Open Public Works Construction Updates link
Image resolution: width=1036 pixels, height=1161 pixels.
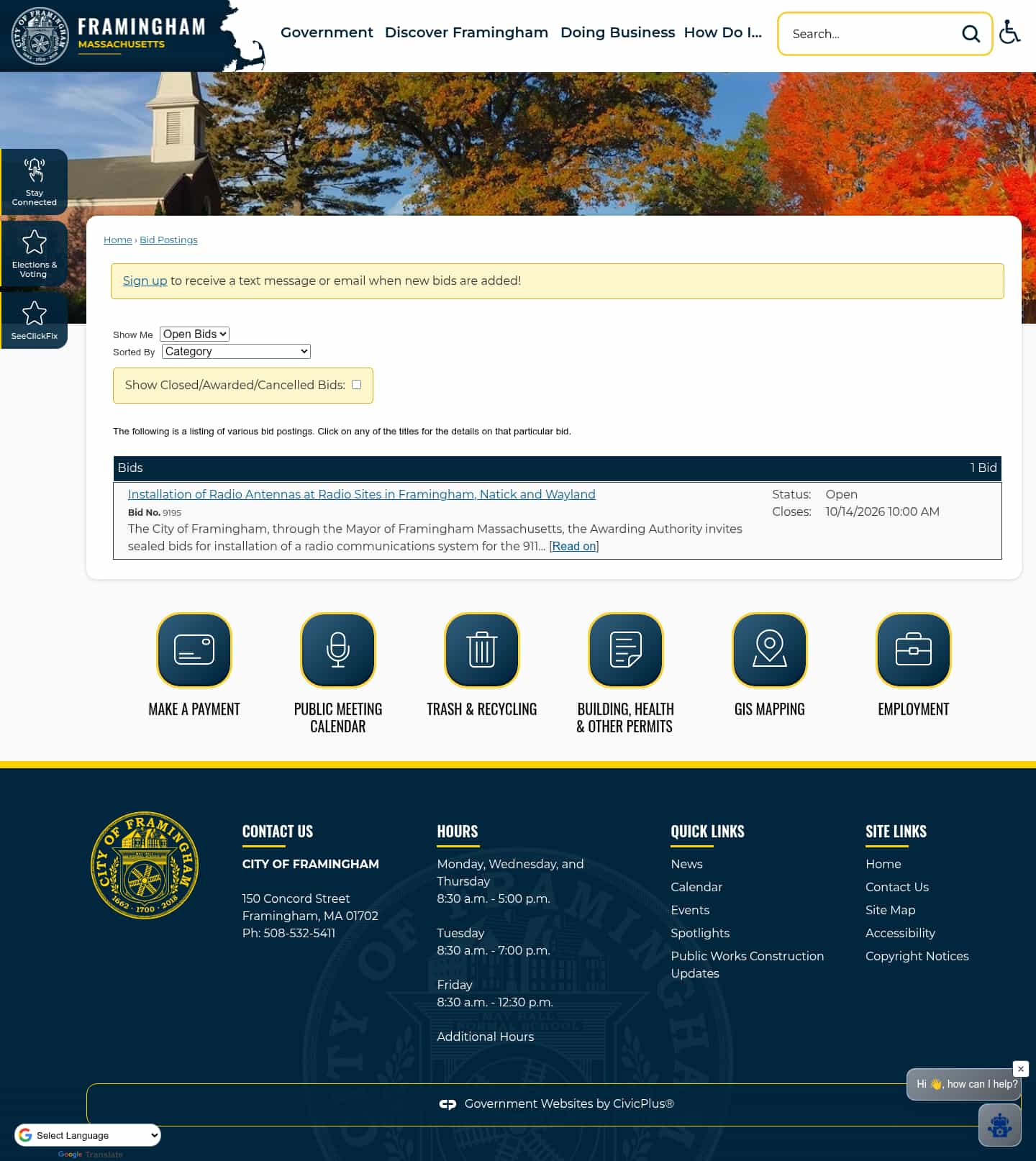747,965
